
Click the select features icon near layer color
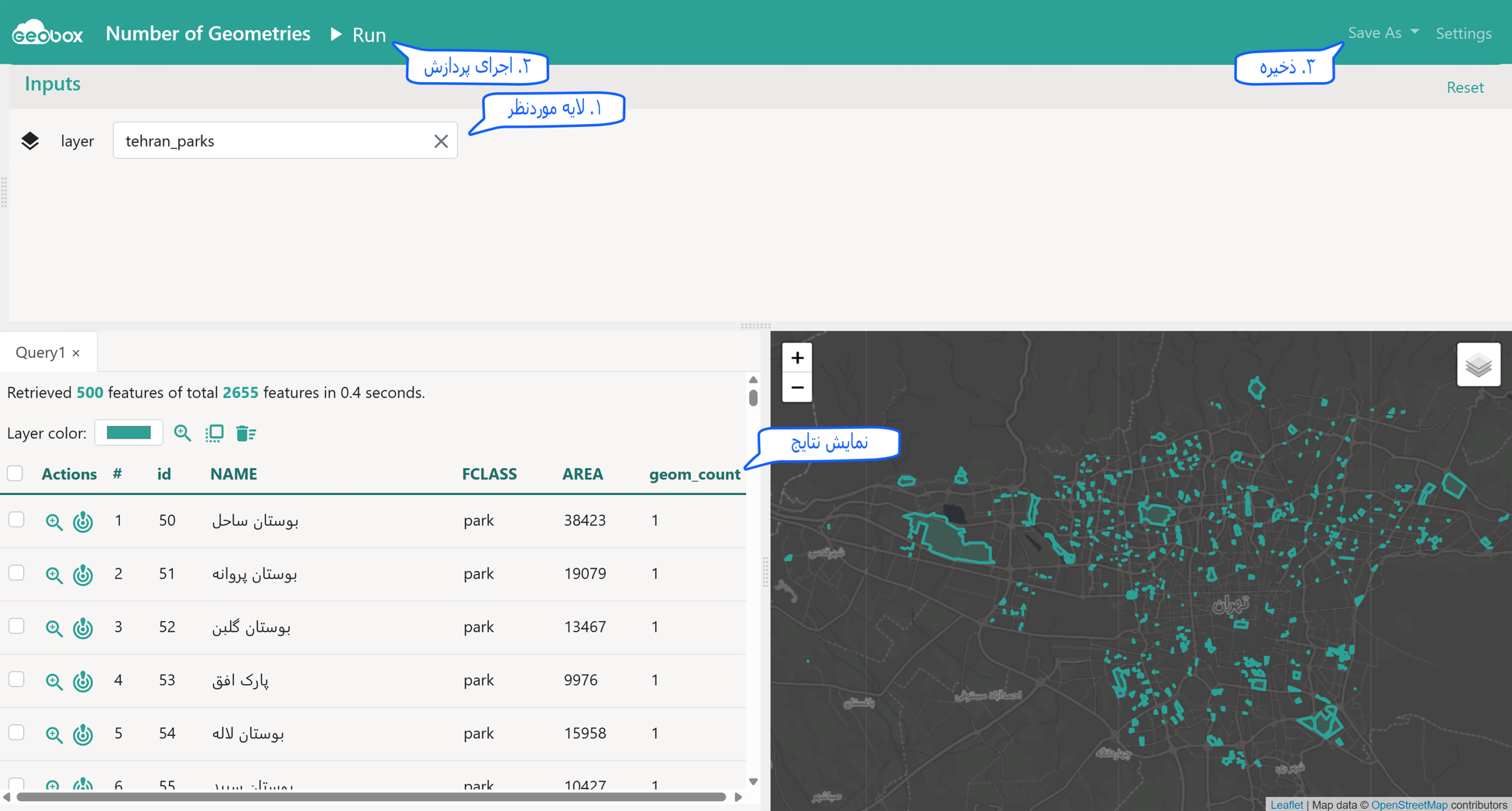214,433
